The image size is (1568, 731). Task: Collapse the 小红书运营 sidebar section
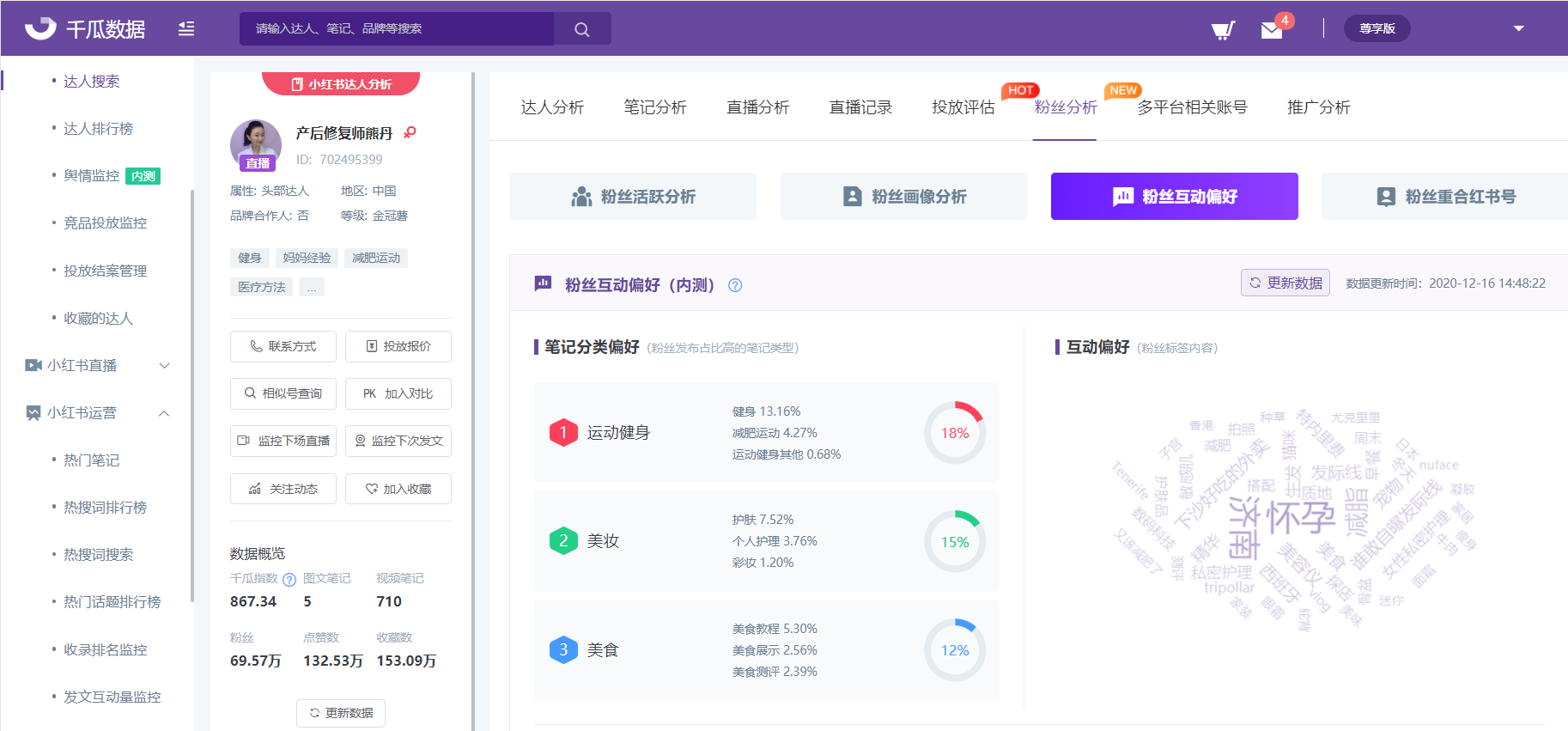164,413
